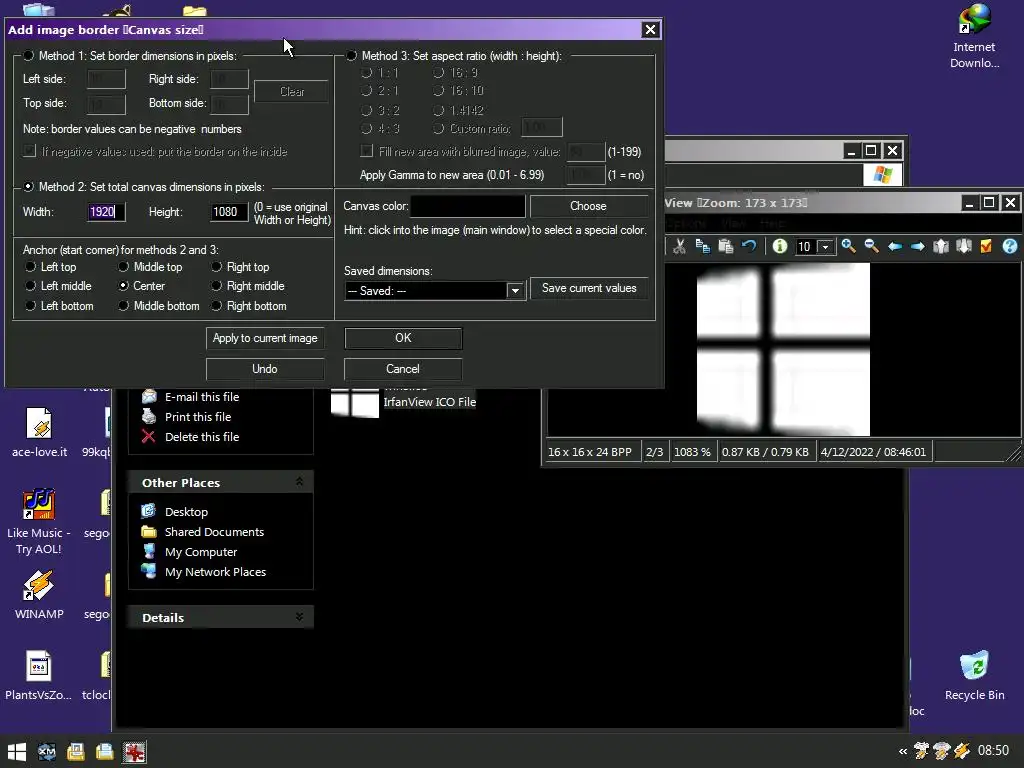Open IrfanView settings with the checkmark icon
This screenshot has height=768, width=1024.
986,246
